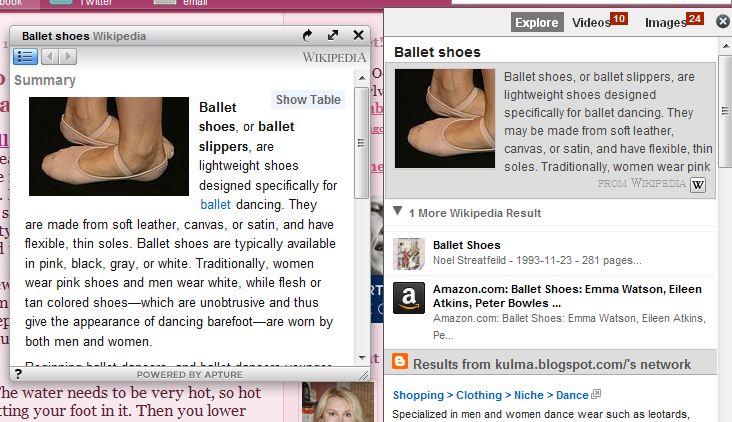
Task: Click the share arrow icon in Wikipedia popup
Action: [x=307, y=35]
